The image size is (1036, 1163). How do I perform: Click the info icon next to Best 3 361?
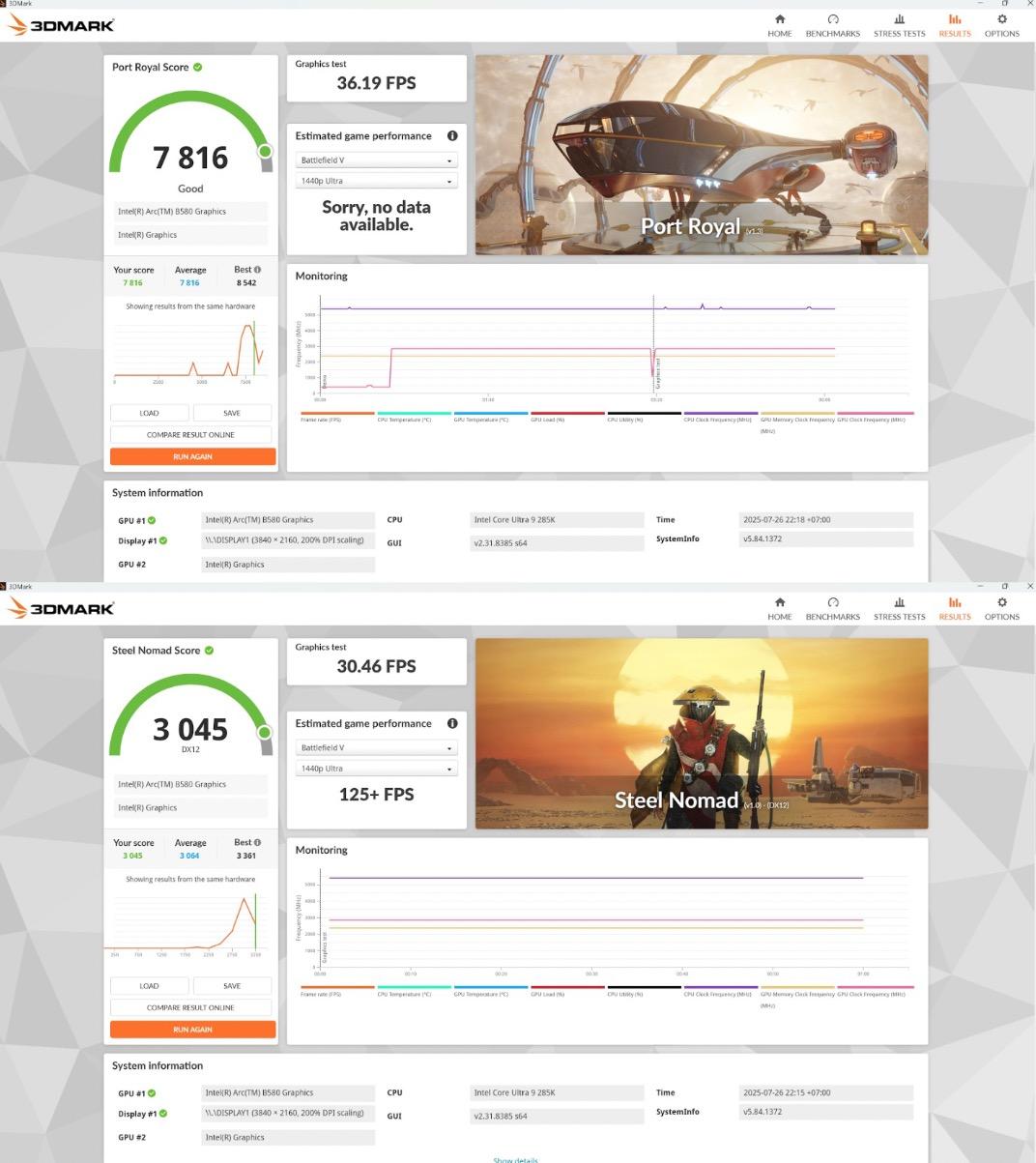point(257,842)
